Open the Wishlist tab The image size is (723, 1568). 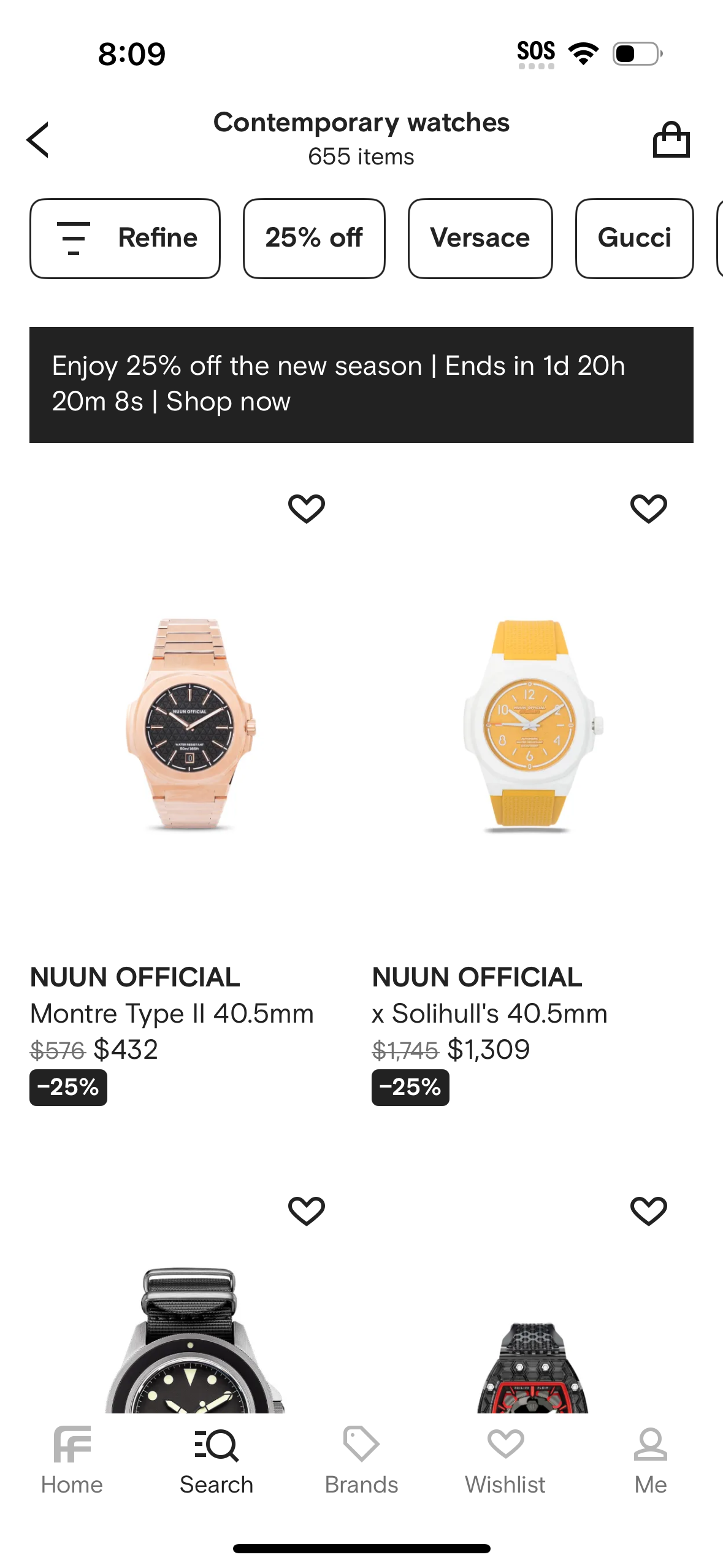pos(505,1460)
